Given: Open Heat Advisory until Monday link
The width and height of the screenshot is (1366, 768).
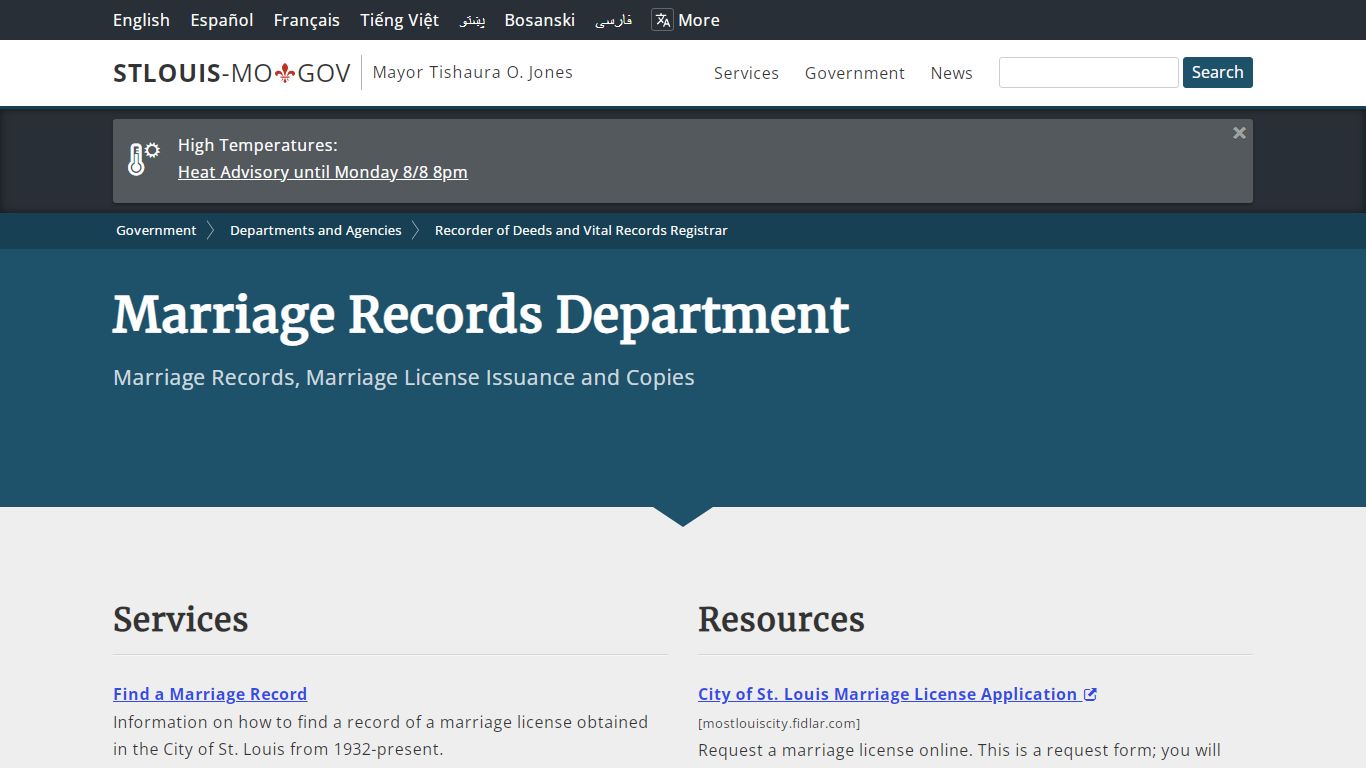Looking at the screenshot, I should point(323,172).
